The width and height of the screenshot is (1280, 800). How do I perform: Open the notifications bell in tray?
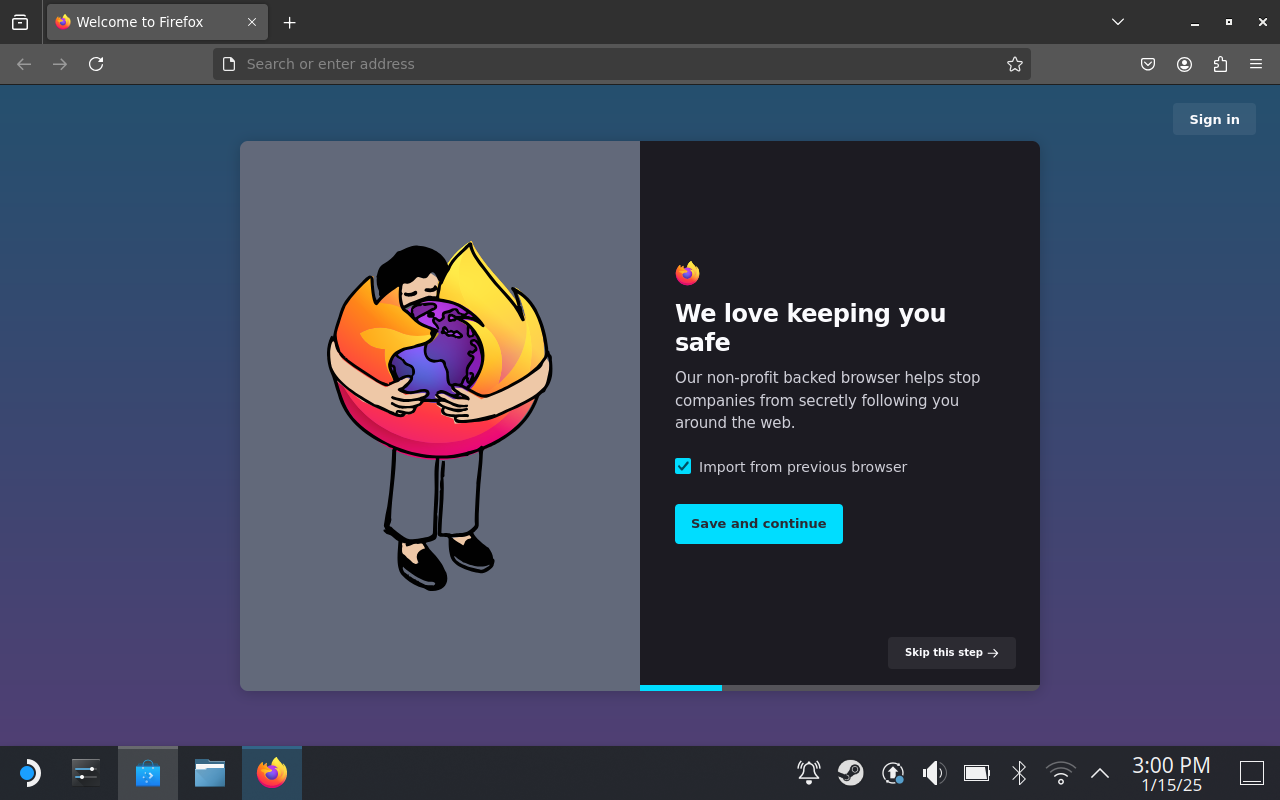coord(808,772)
